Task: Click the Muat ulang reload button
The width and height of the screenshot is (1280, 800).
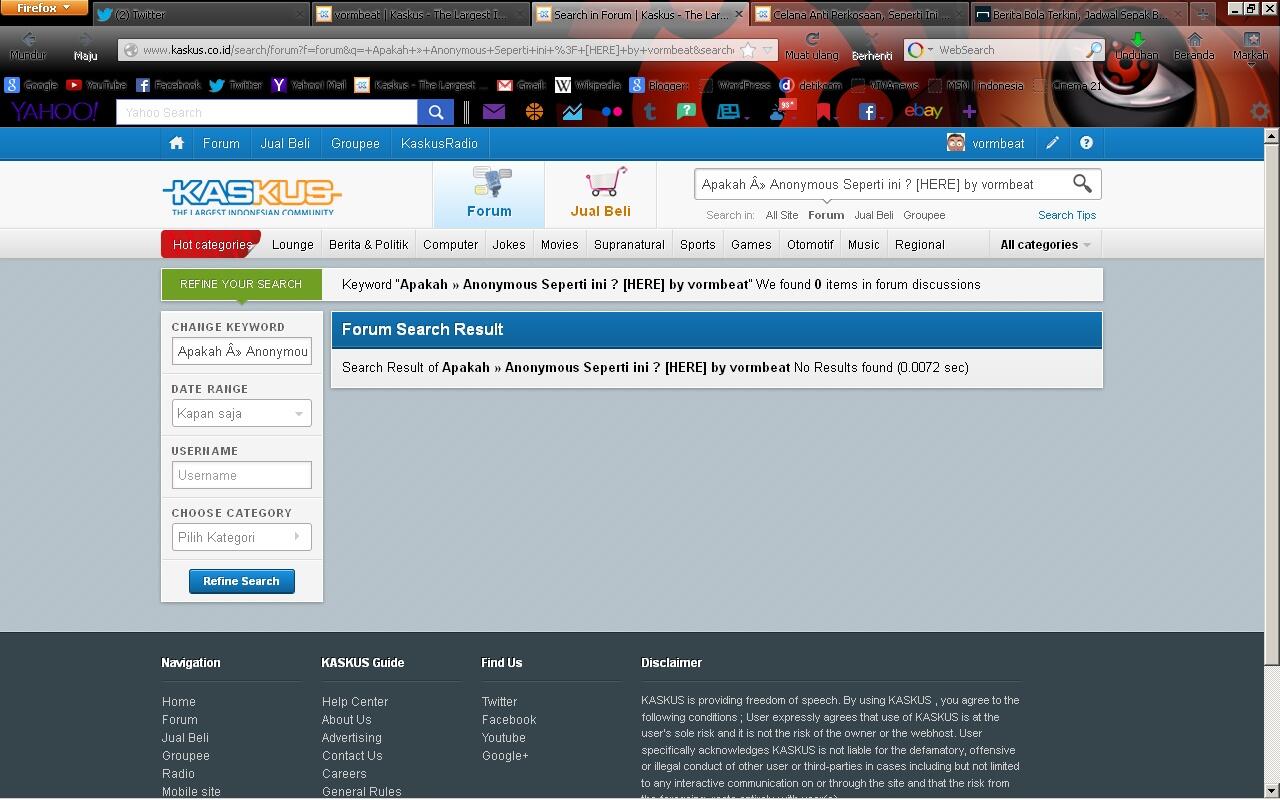Action: click(812, 46)
